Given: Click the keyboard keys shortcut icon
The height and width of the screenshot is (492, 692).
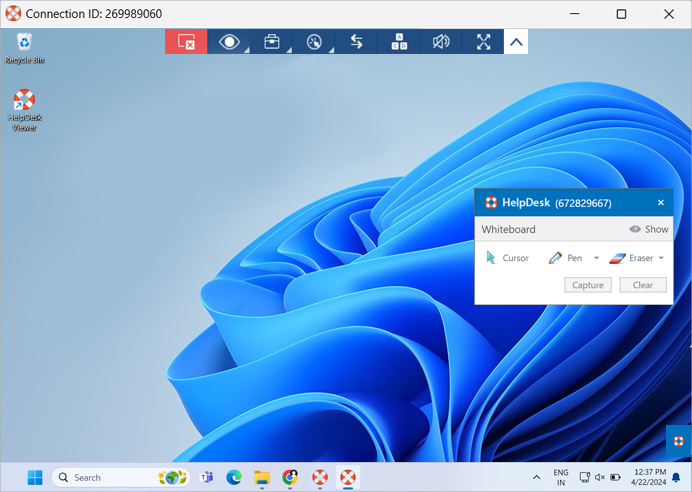Looking at the screenshot, I should [x=399, y=42].
